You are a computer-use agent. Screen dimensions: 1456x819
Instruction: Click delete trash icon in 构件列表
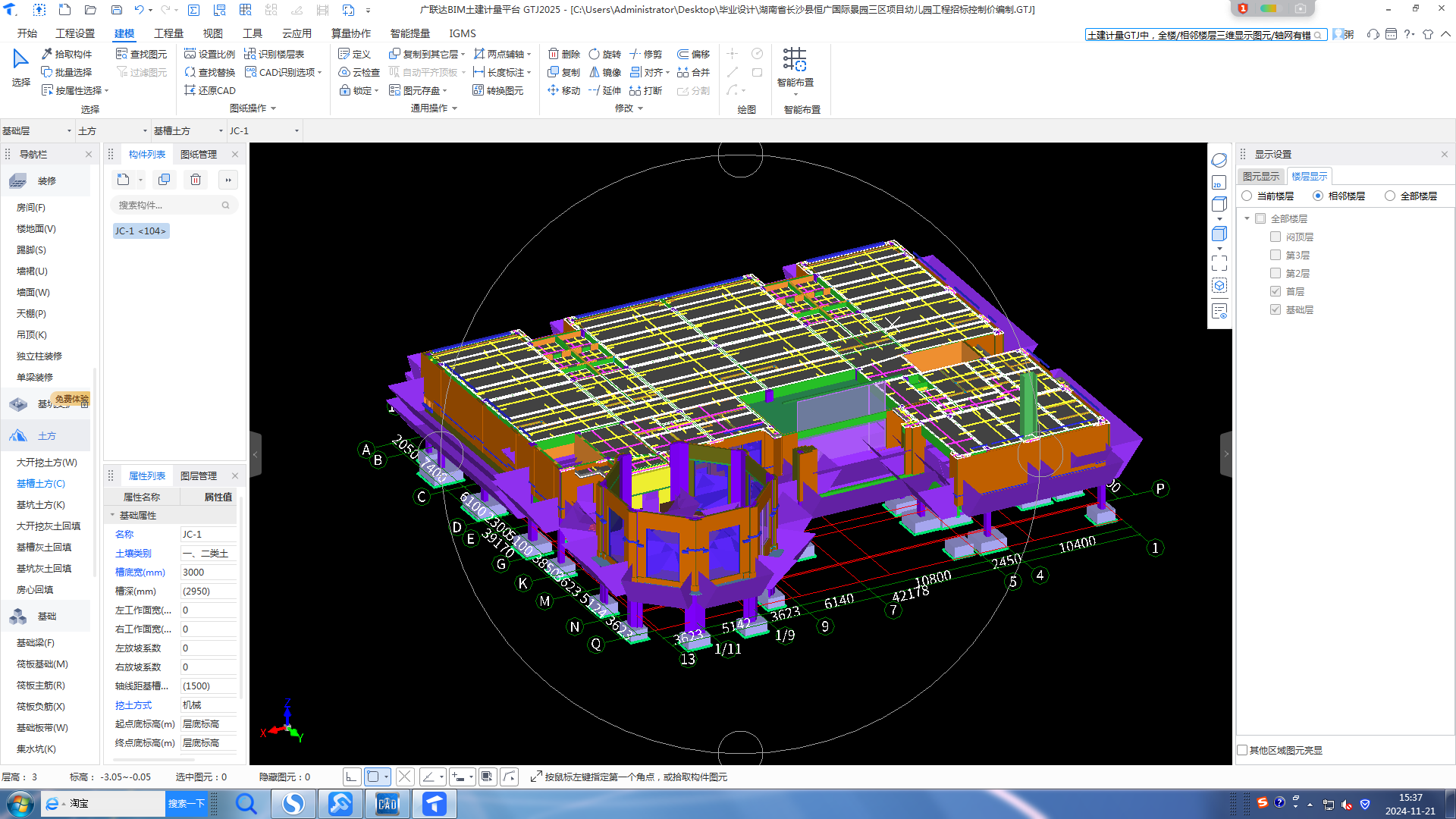click(196, 180)
